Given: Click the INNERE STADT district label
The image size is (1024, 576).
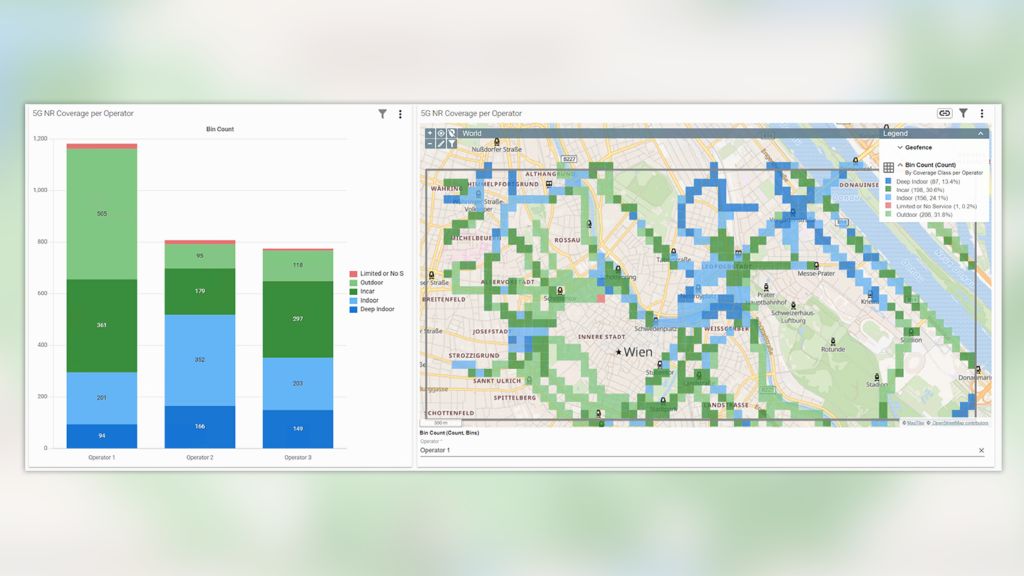Looking at the screenshot, I should click(x=601, y=337).
